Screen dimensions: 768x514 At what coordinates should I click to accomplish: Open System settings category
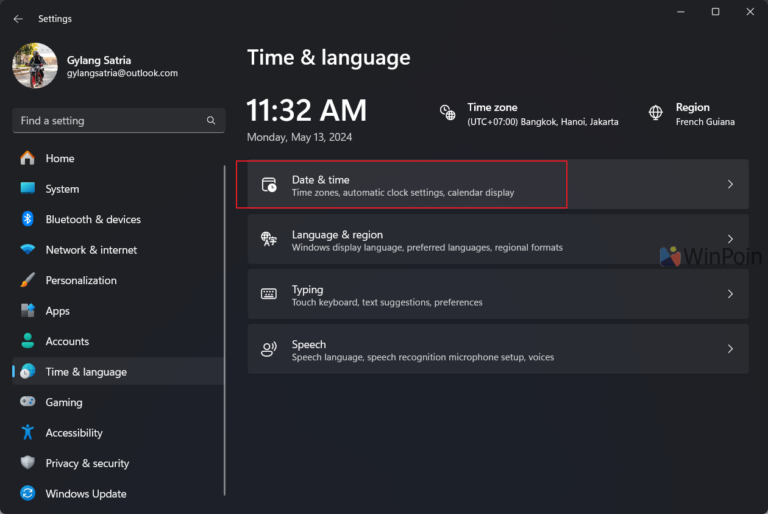point(118,189)
